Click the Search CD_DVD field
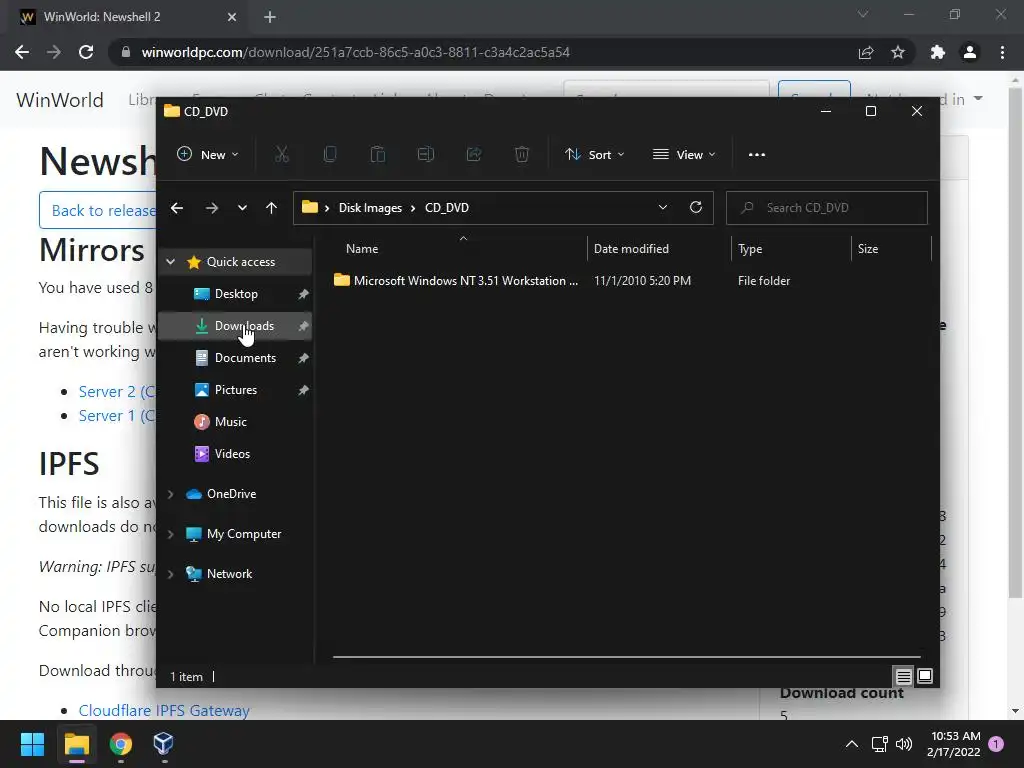The height and width of the screenshot is (768, 1024). (827, 208)
